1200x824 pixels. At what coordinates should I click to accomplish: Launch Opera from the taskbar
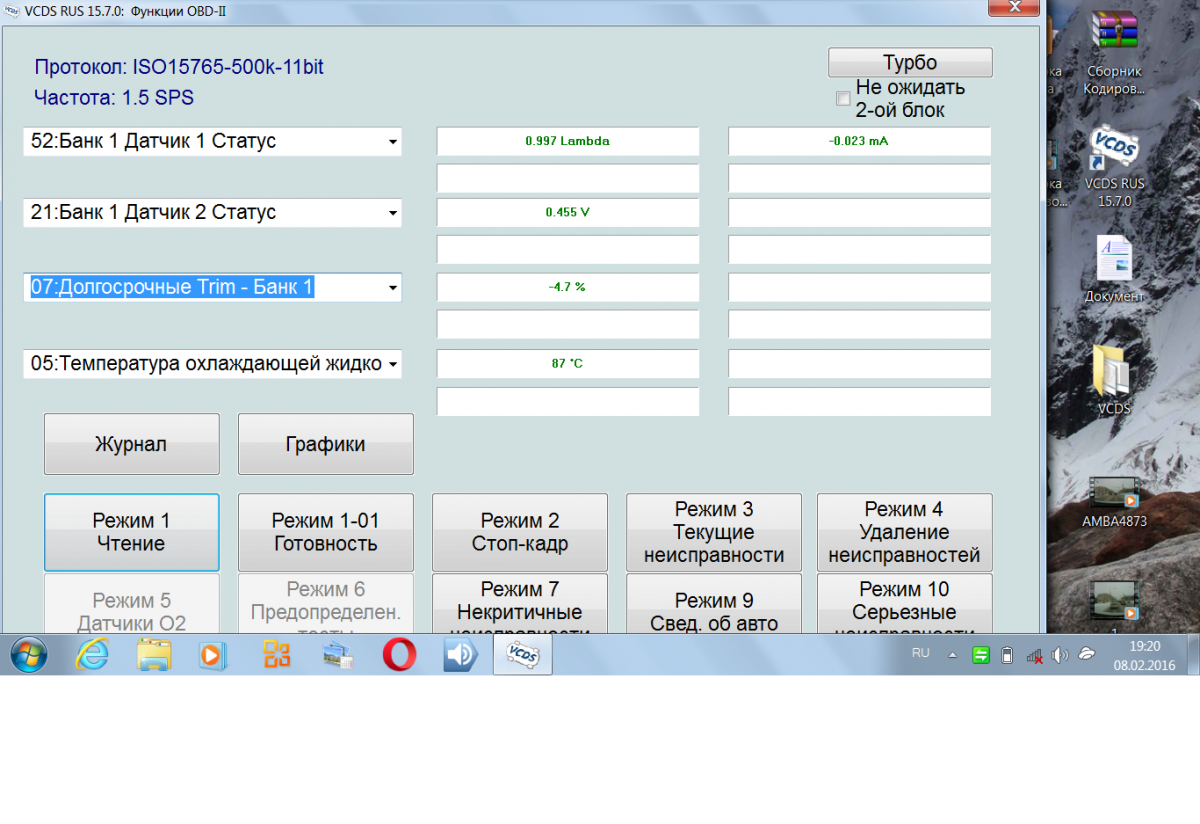pos(400,655)
